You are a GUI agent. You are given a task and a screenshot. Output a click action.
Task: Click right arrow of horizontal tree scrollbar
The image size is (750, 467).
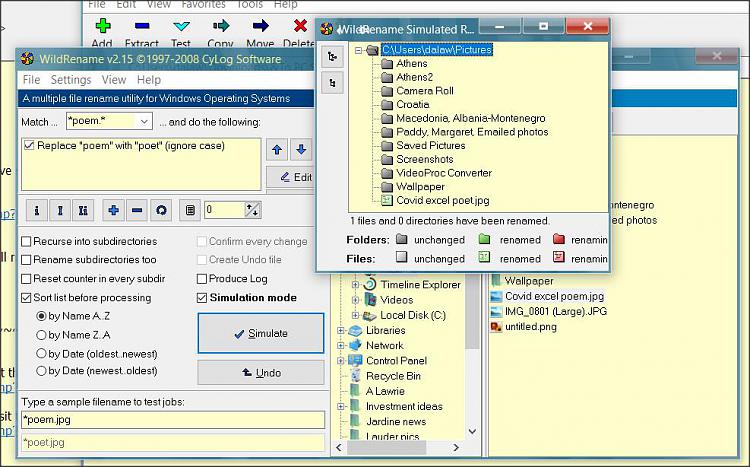click(456, 447)
